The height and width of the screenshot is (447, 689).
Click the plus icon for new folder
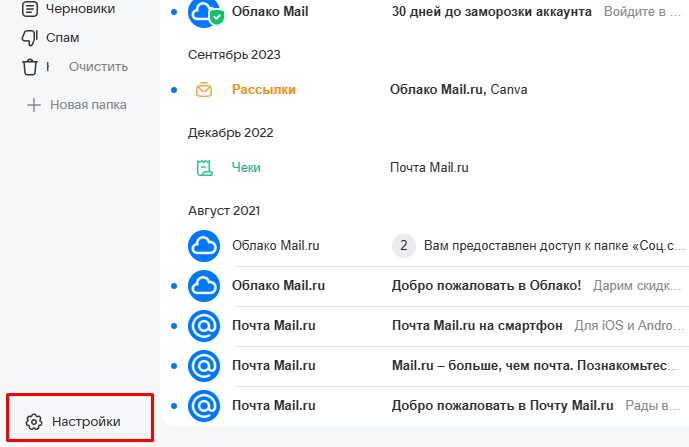[x=34, y=105]
